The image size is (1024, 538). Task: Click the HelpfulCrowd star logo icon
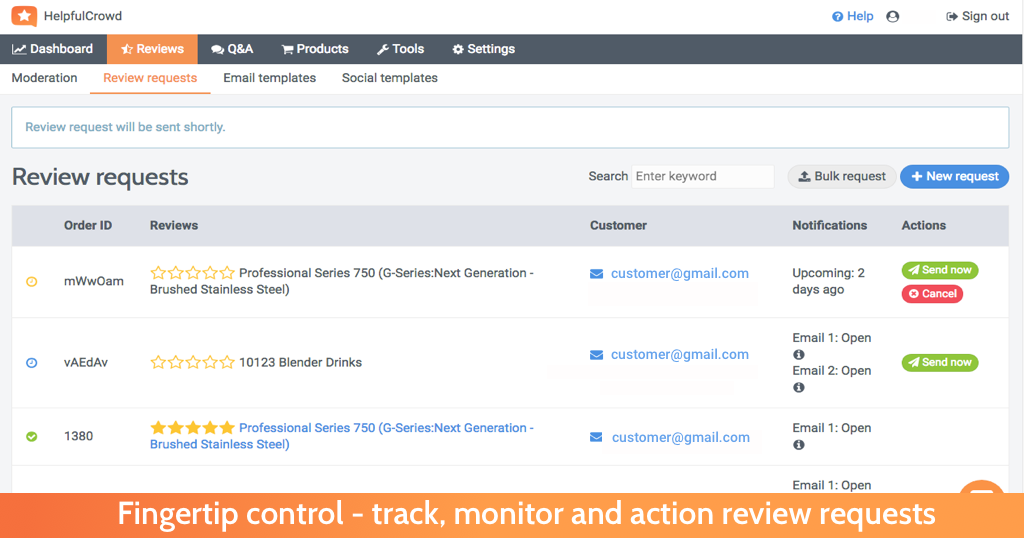[x=24, y=16]
